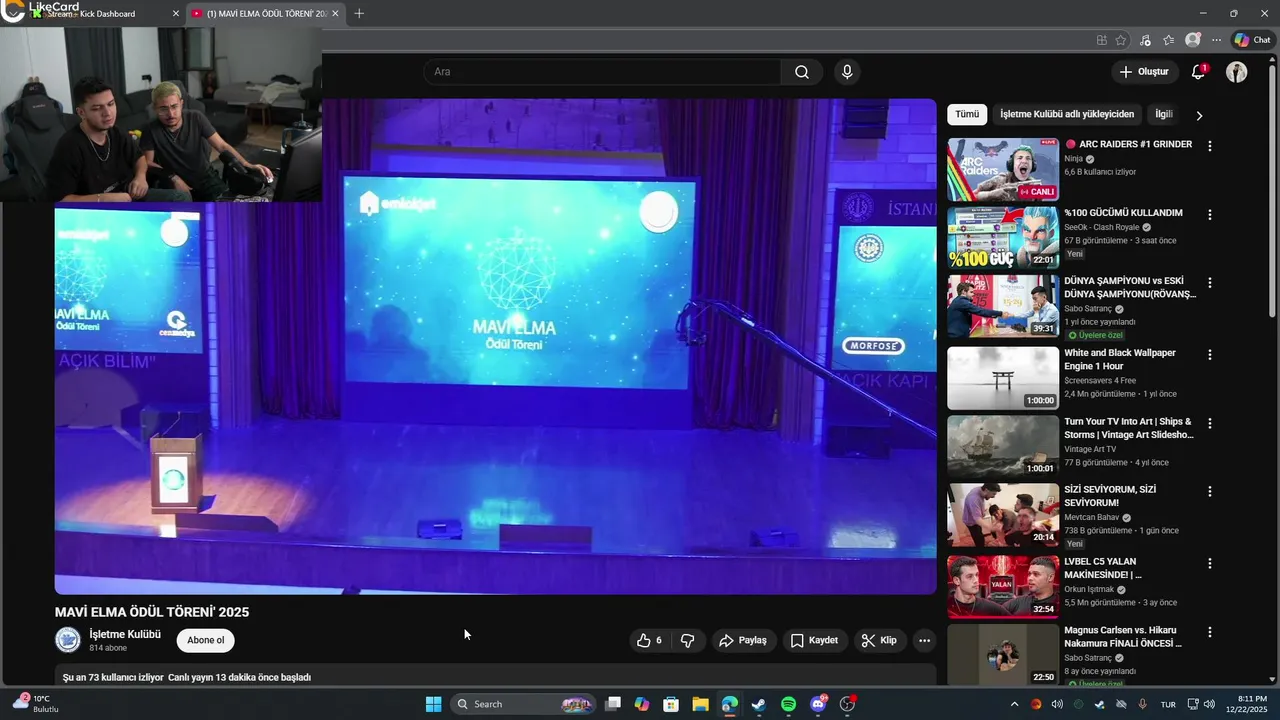Open Microsoft Store from taskbar
Image resolution: width=1280 pixels, height=720 pixels.
tap(671, 704)
